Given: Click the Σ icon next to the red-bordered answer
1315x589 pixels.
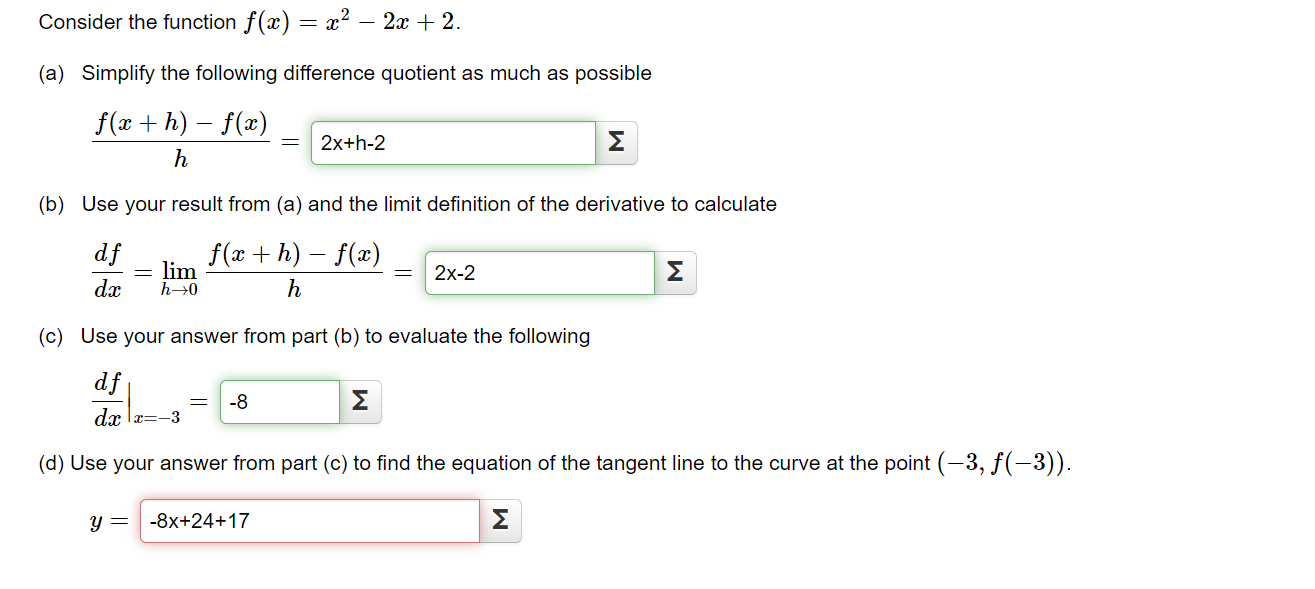Looking at the screenshot, I should click(501, 519).
